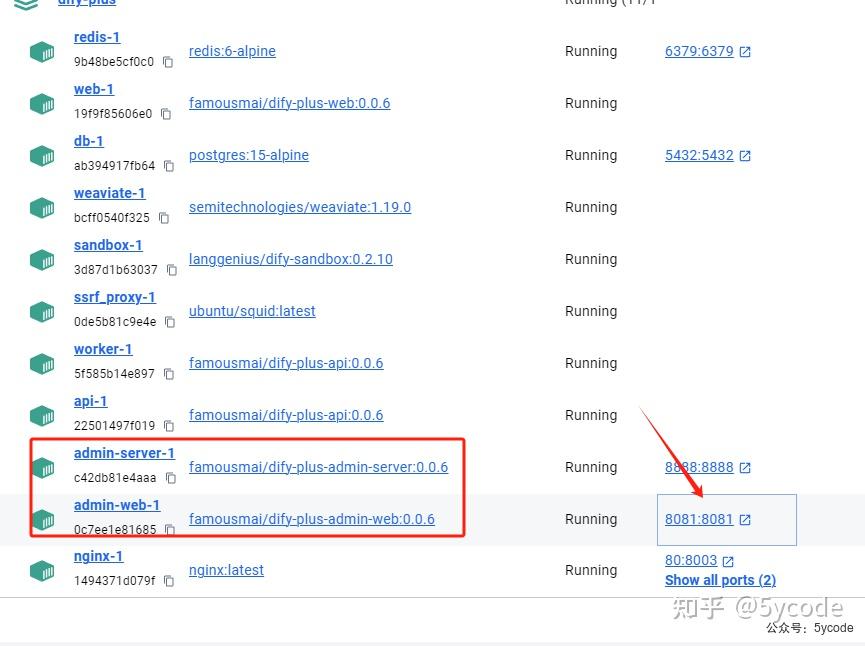
Task: Open port 8888:8888 external link icon
Action: [745, 468]
